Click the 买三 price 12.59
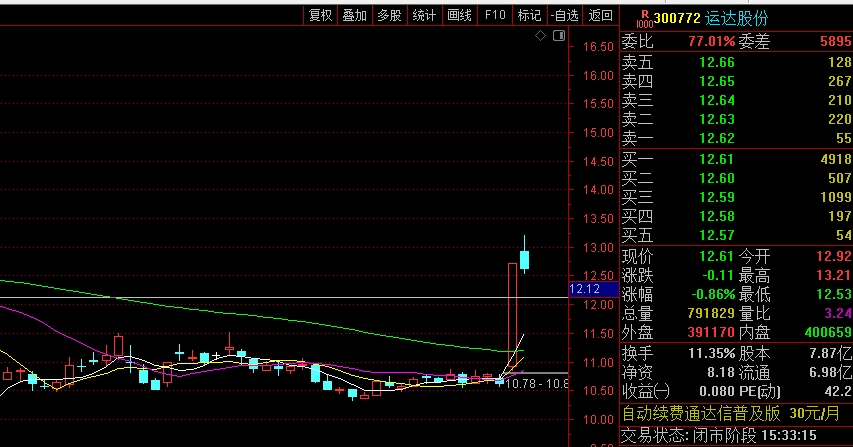The image size is (853, 447). [x=716, y=197]
